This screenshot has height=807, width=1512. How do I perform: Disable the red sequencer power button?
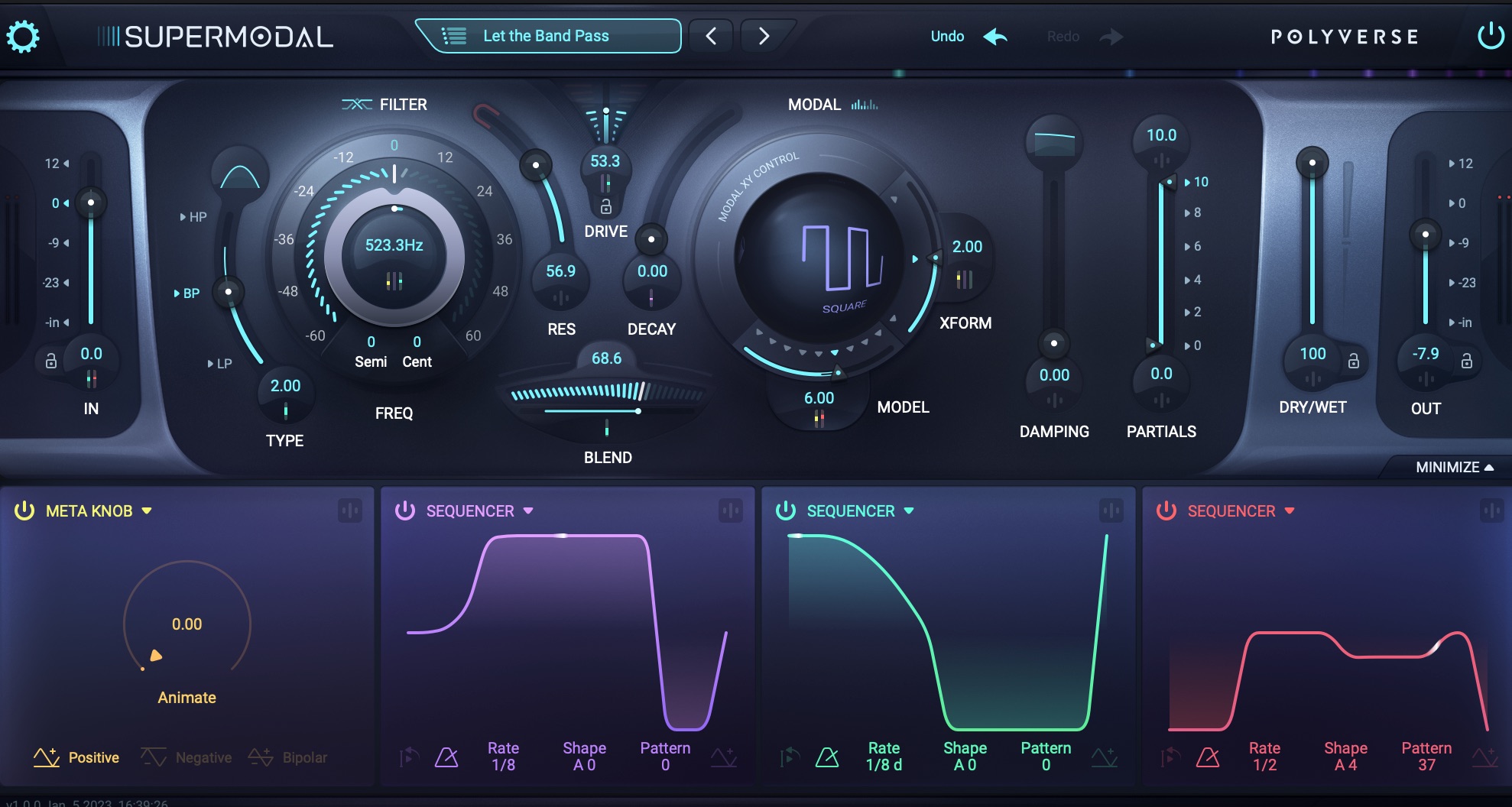coord(1166,510)
